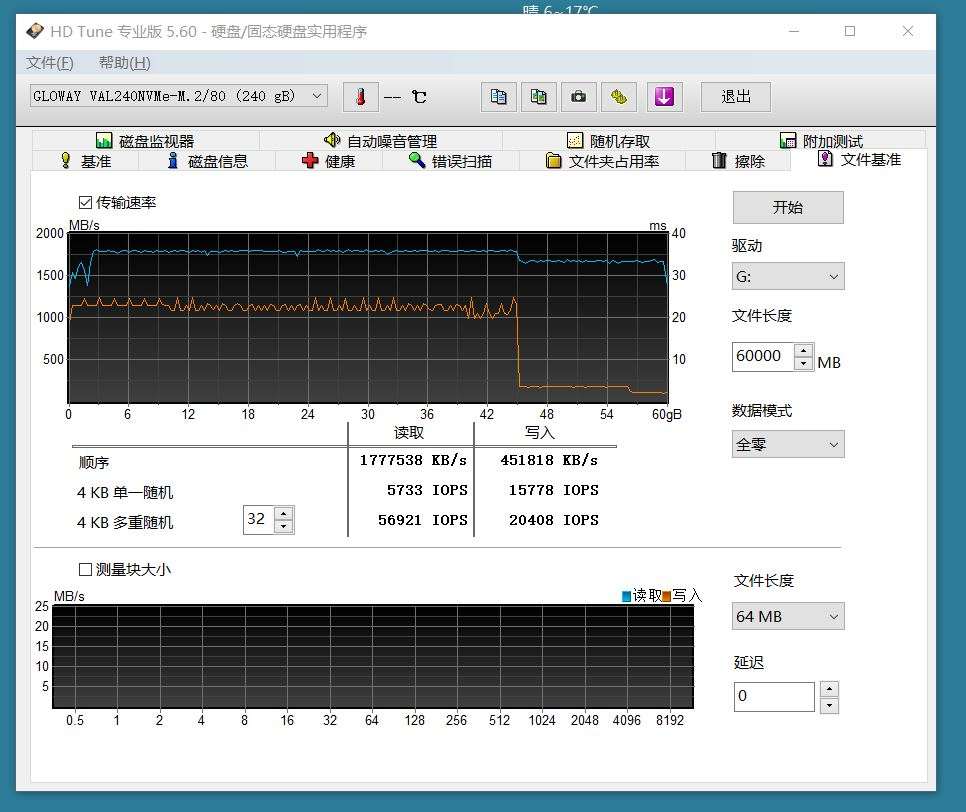966x812 pixels.
Task: Expand the 64 MB file length dropdown
Action: coord(788,616)
